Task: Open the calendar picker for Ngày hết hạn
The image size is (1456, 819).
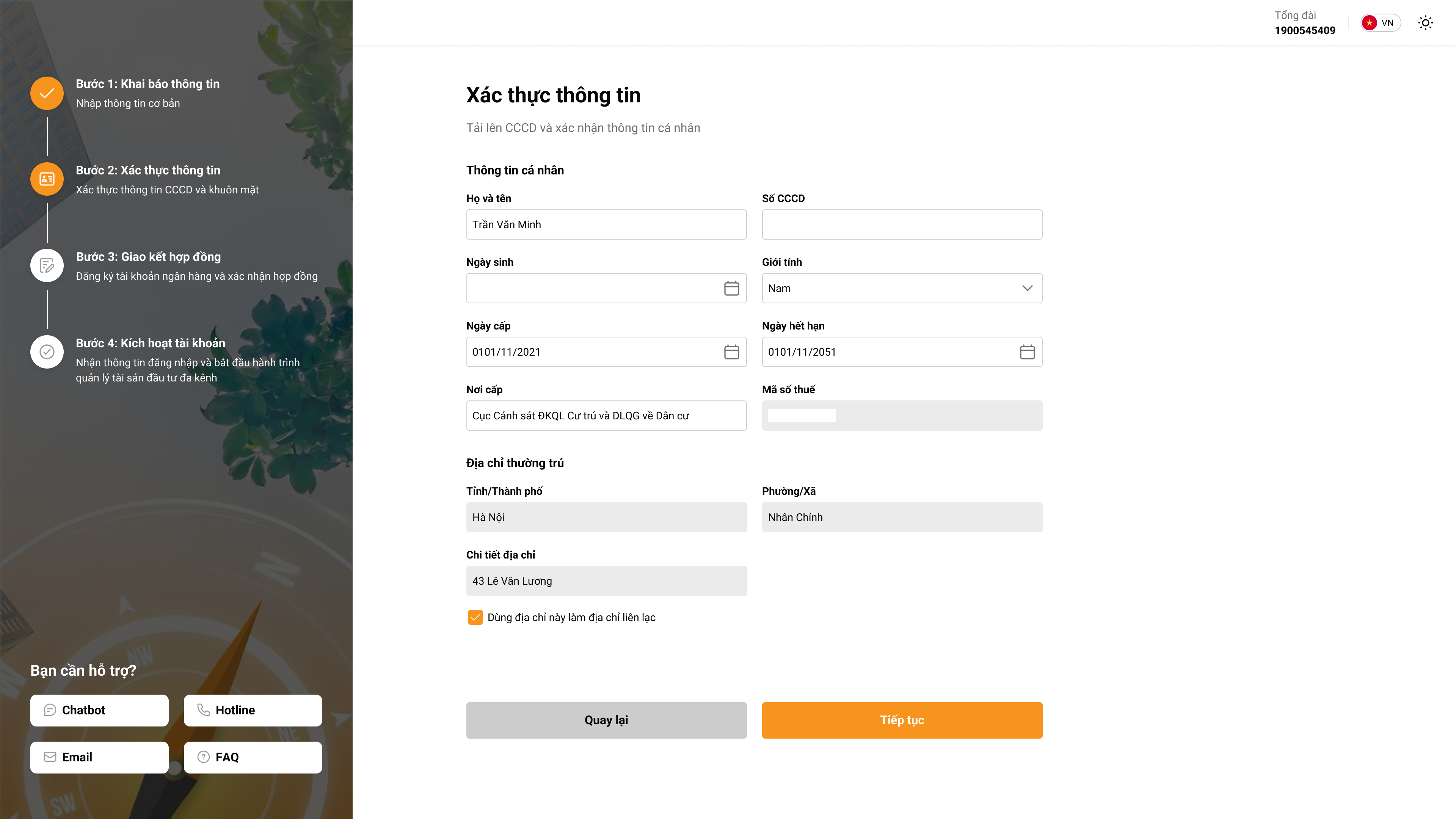Action: coord(1027,352)
